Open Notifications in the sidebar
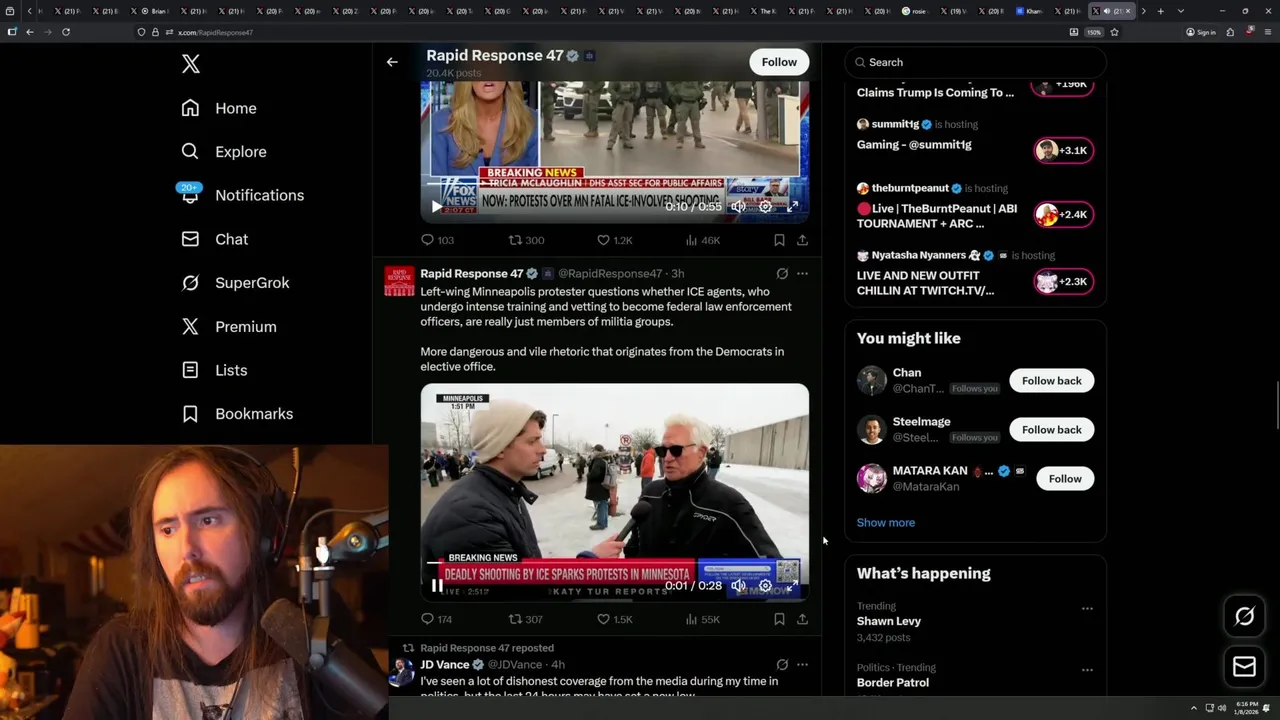Screen dimensions: 1280x720 (242, 195)
